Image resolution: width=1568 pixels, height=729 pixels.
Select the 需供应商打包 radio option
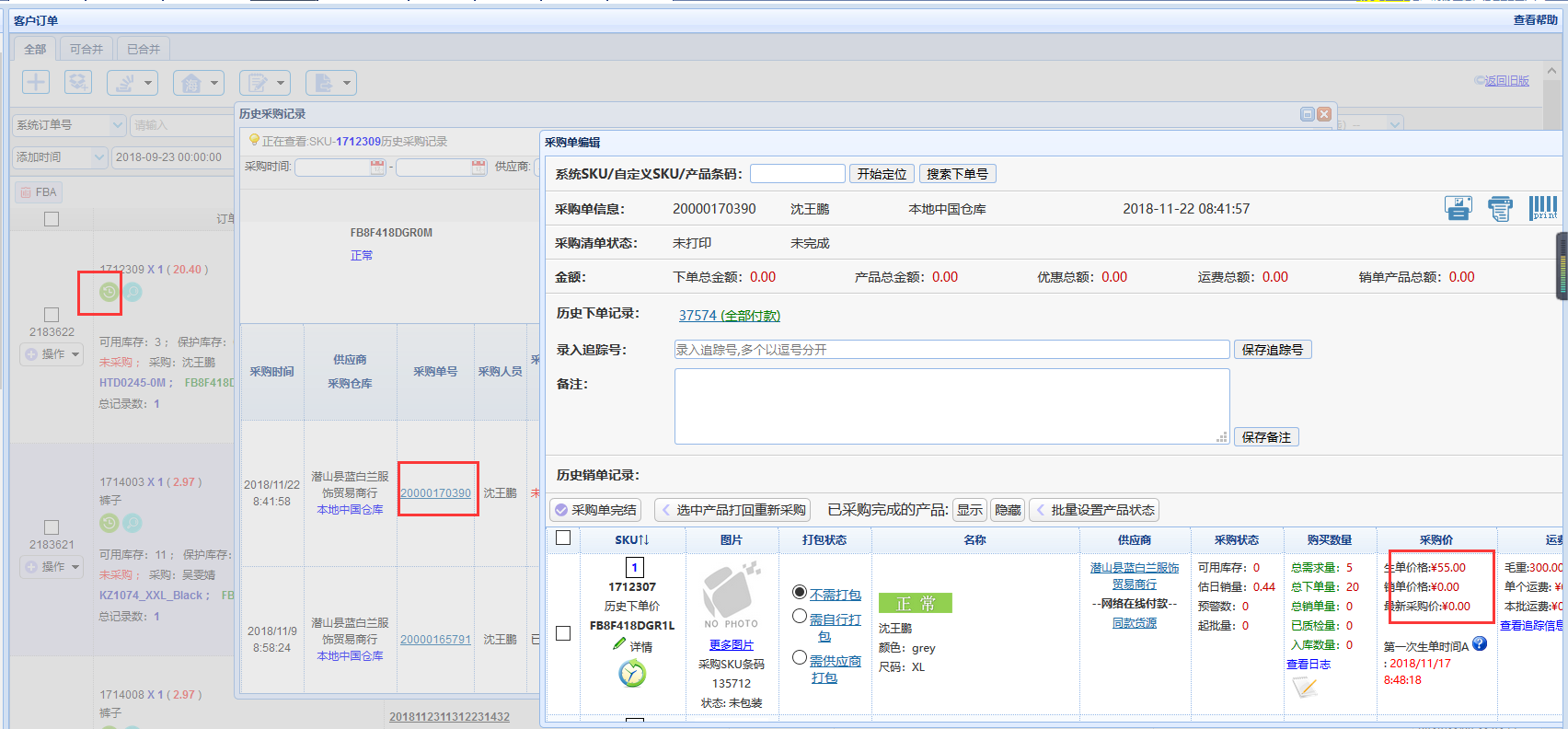pos(800,658)
